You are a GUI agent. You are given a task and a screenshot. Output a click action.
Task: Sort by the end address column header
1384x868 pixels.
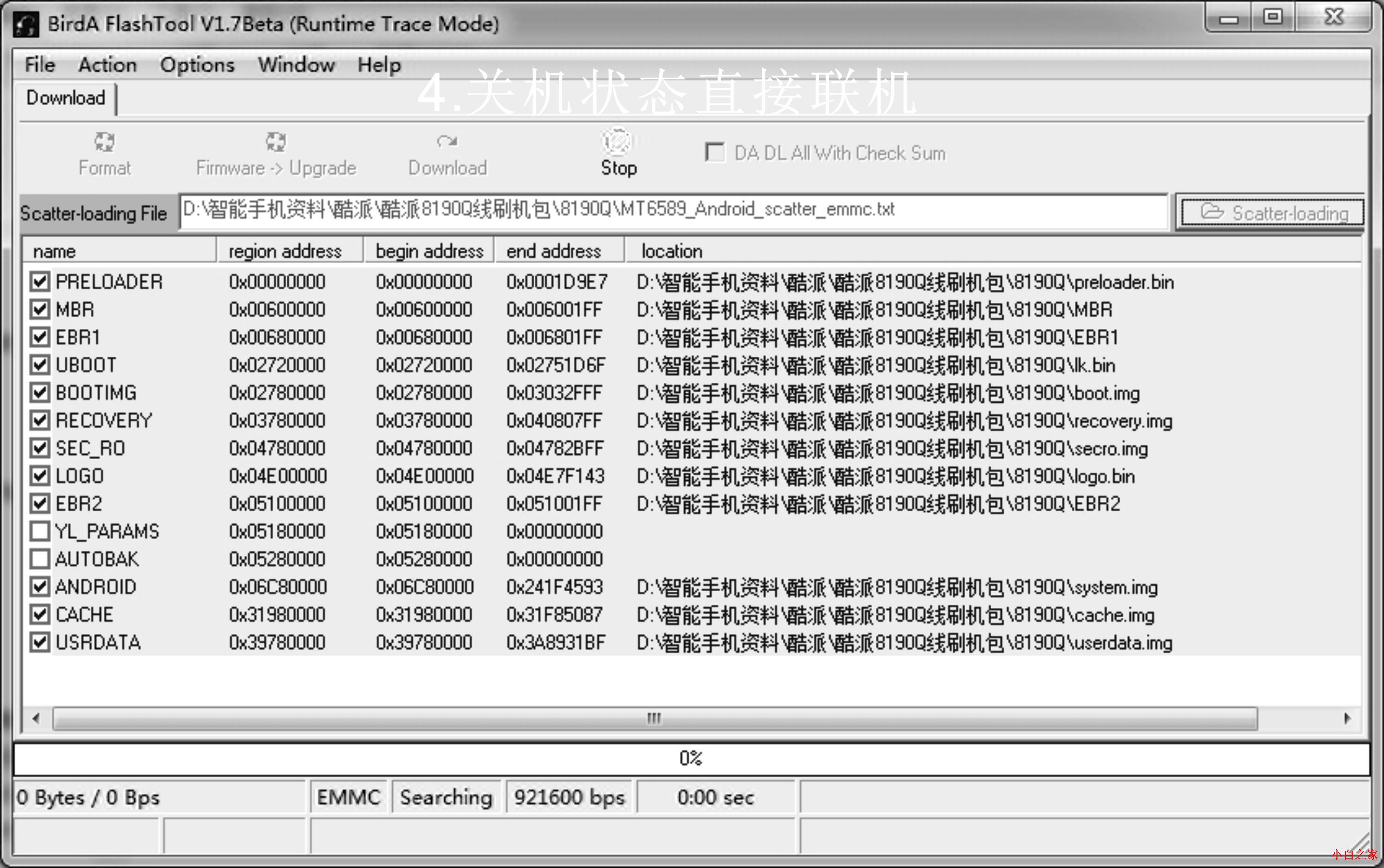pyautogui.click(x=560, y=251)
